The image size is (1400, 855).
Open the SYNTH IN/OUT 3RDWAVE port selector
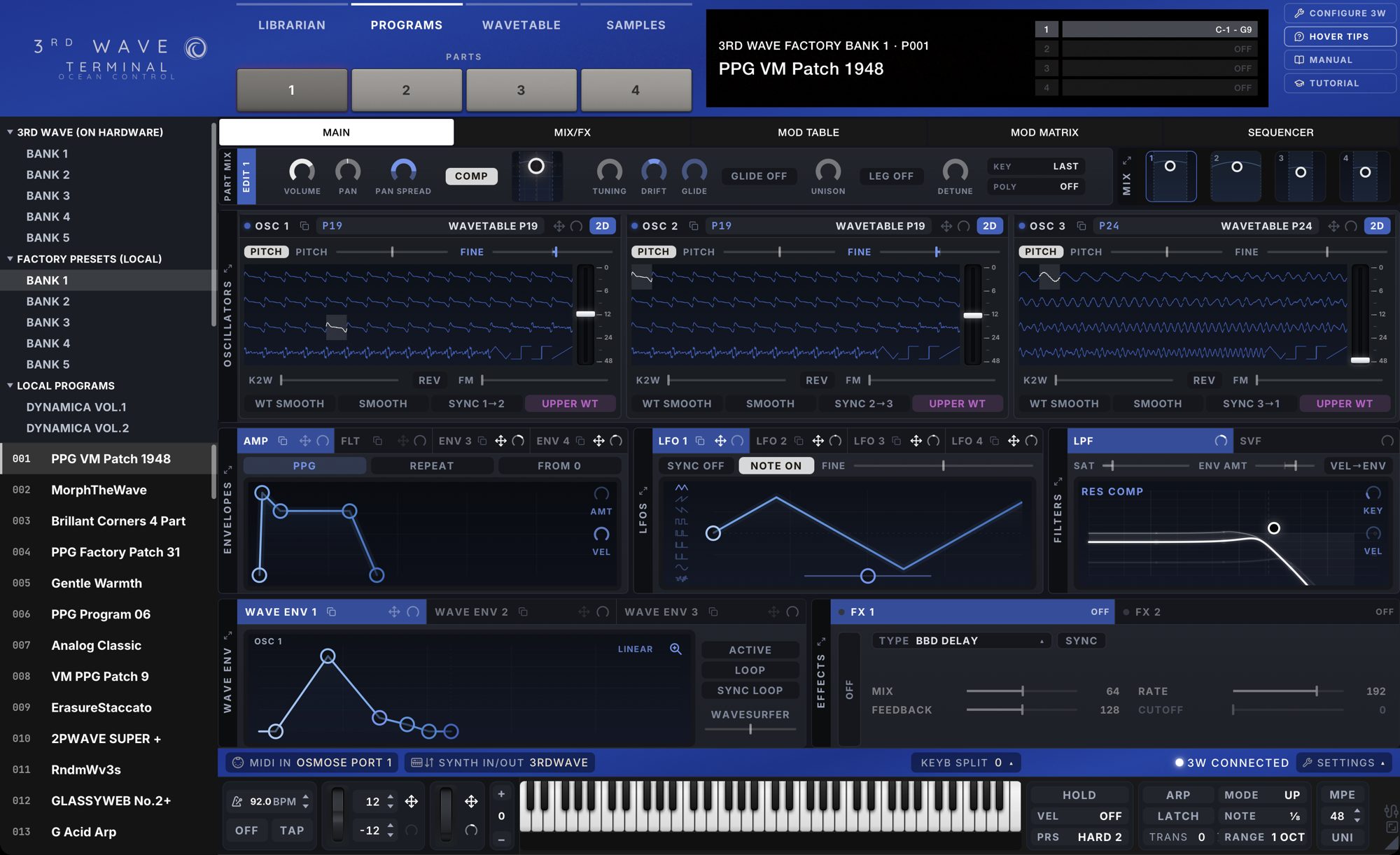pyautogui.click(x=500, y=763)
